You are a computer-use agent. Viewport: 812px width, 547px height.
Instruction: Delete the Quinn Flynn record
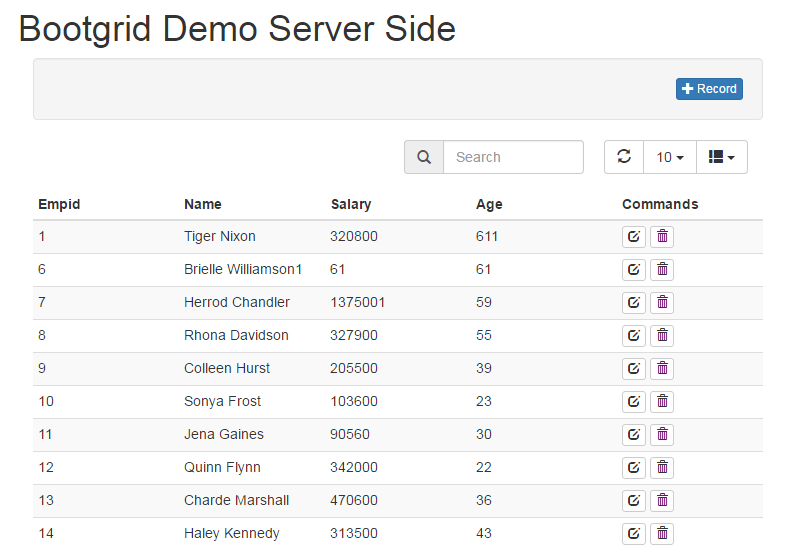click(662, 468)
